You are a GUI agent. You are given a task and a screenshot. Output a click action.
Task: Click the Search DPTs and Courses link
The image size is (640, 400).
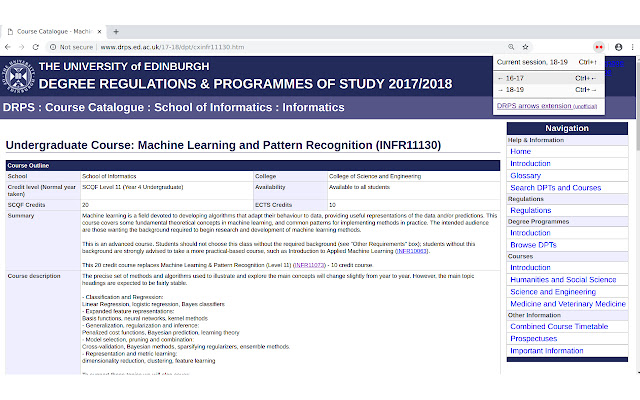[x=556, y=188]
